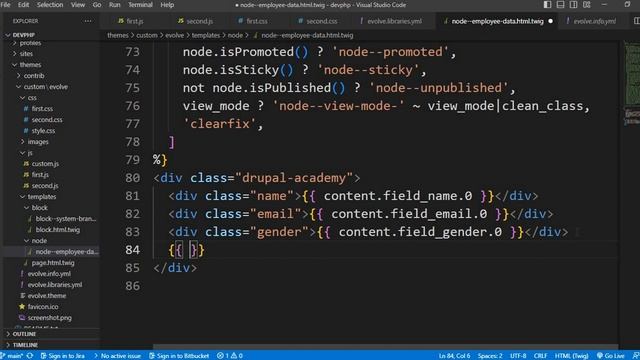Open errors and warnings indicator
Image resolution: width=640 pixels, height=360 pixels.
(x=230, y=356)
